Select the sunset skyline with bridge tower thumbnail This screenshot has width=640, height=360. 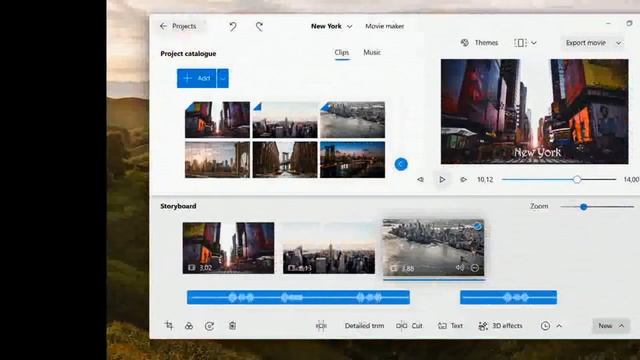(x=217, y=160)
